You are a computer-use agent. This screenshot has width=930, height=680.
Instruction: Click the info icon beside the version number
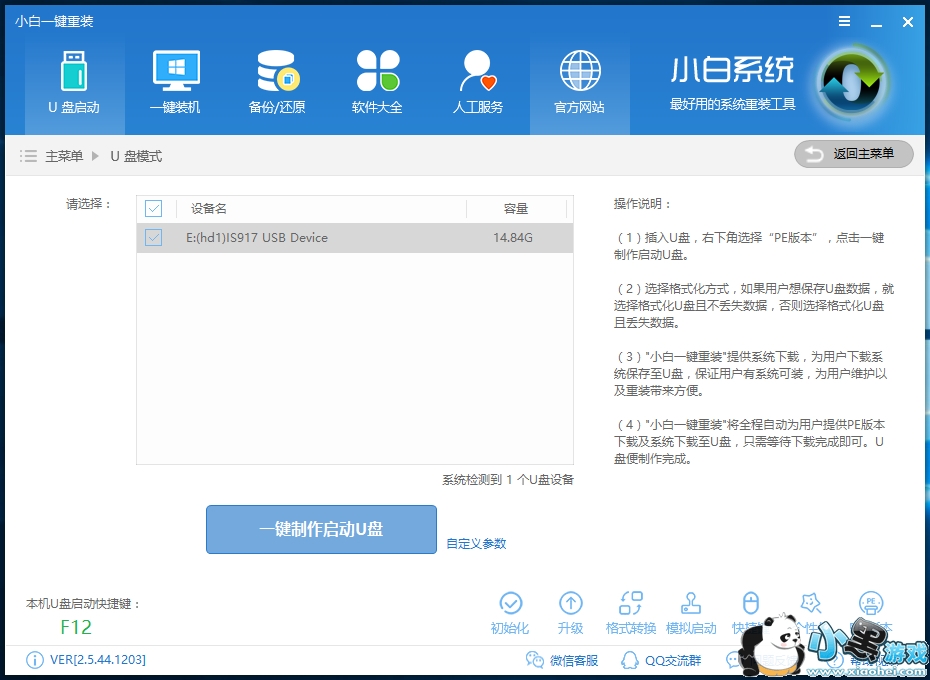tap(34, 660)
